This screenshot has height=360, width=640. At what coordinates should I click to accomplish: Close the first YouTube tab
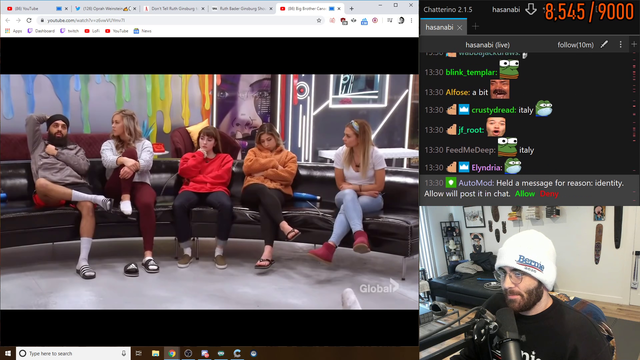tap(66, 8)
